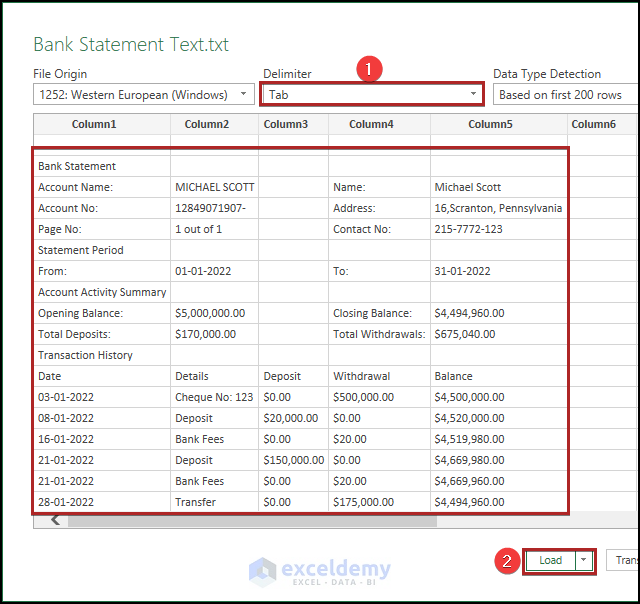The height and width of the screenshot is (604, 640).
Task: Click the 'Transaction History' cell
Action: pyautogui.click(x=102, y=355)
